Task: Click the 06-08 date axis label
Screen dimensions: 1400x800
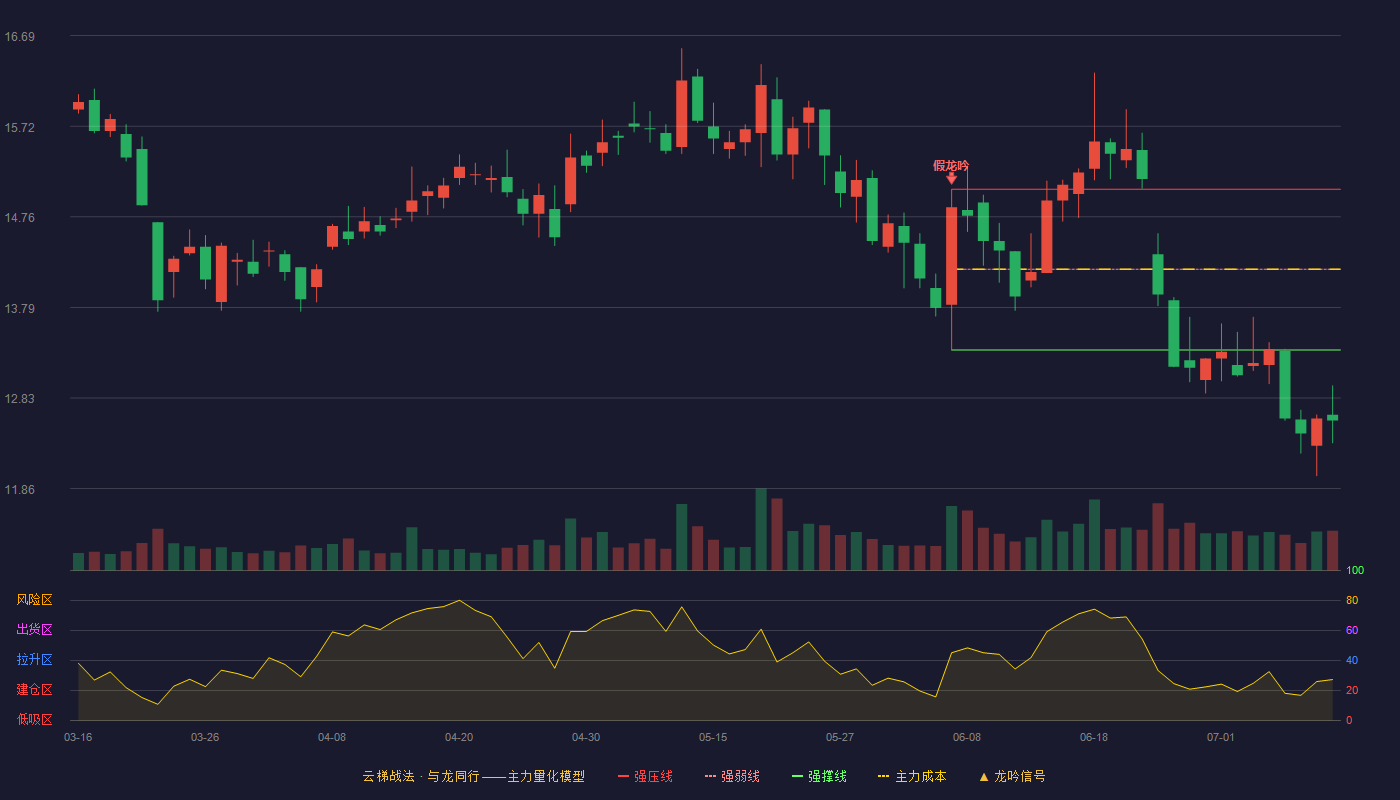Action: (967, 737)
